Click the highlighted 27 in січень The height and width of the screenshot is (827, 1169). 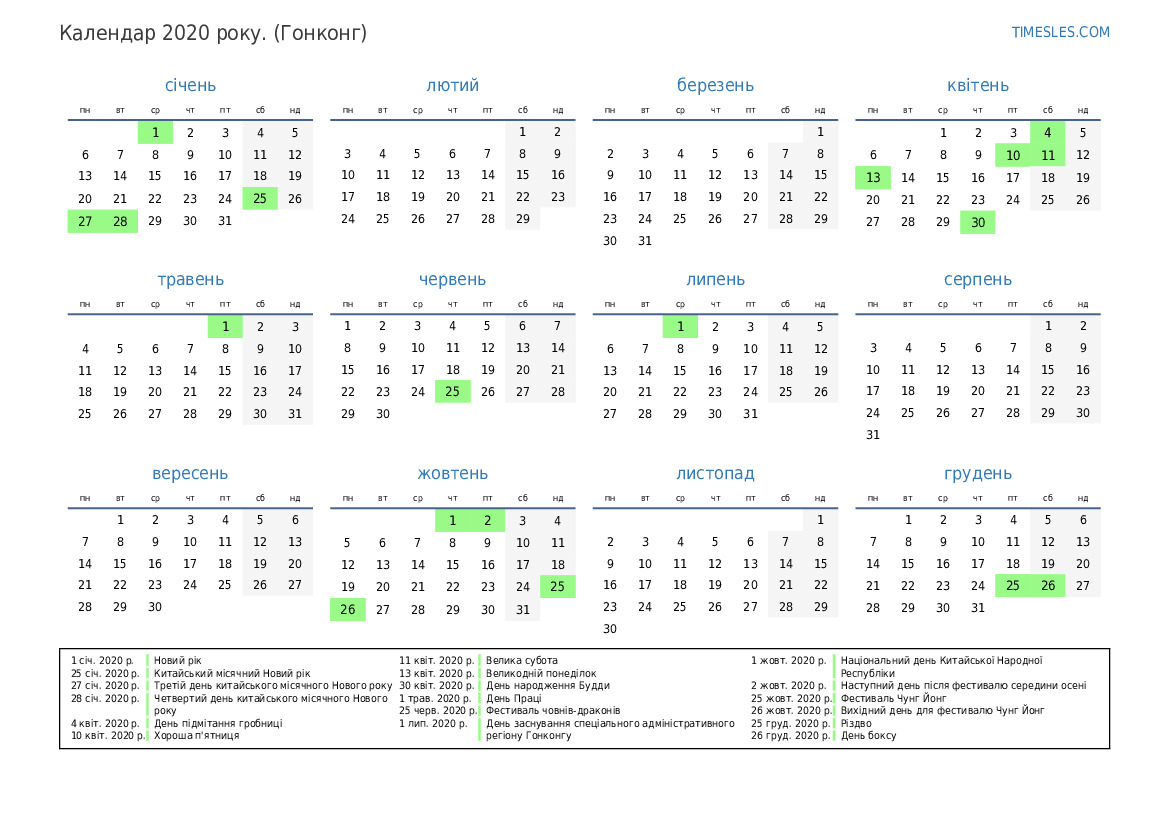click(x=85, y=221)
